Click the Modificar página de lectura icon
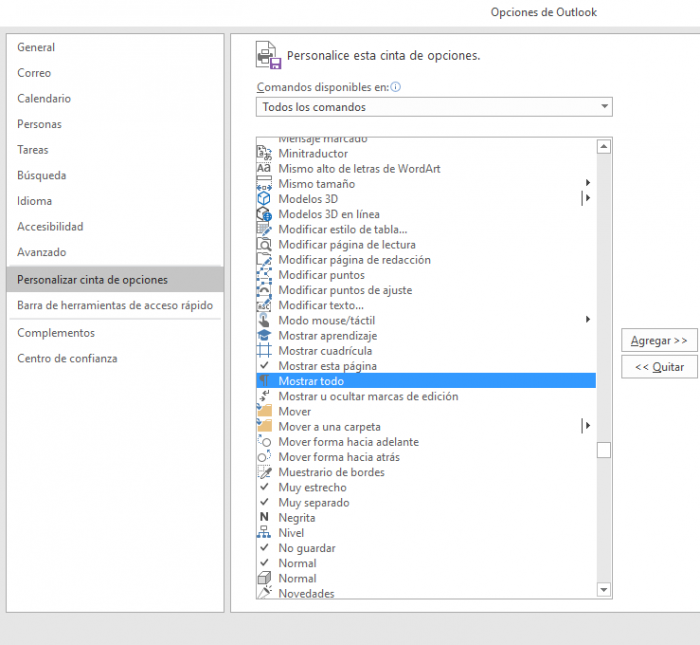Image resolution: width=700 pixels, height=645 pixels. tap(264, 244)
